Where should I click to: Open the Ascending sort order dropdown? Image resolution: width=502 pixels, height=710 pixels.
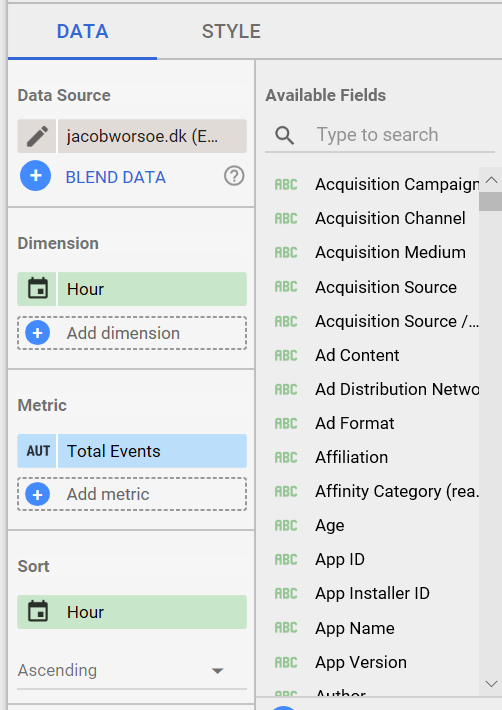point(132,671)
